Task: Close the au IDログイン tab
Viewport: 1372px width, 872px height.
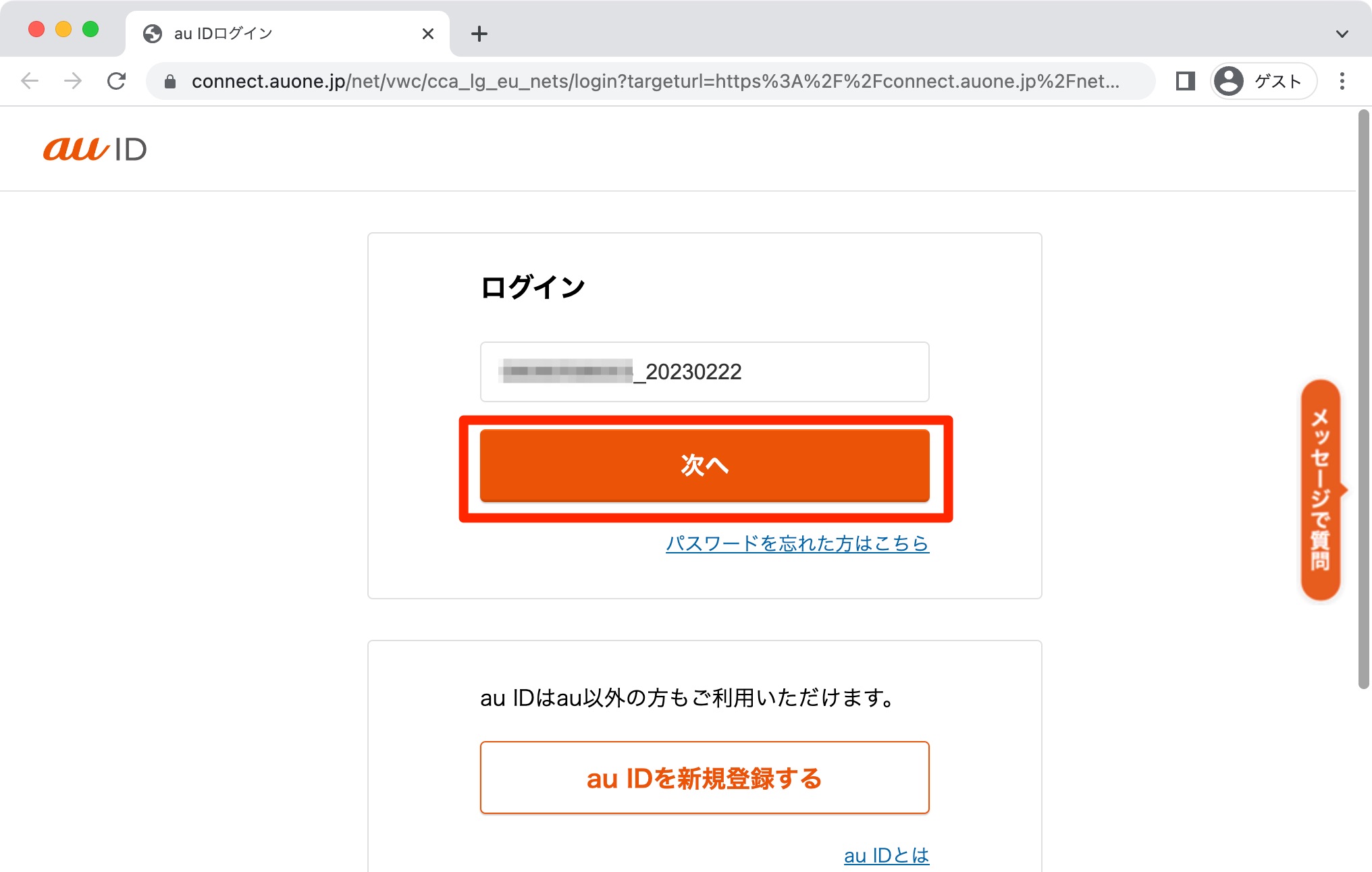Action: coord(428,34)
